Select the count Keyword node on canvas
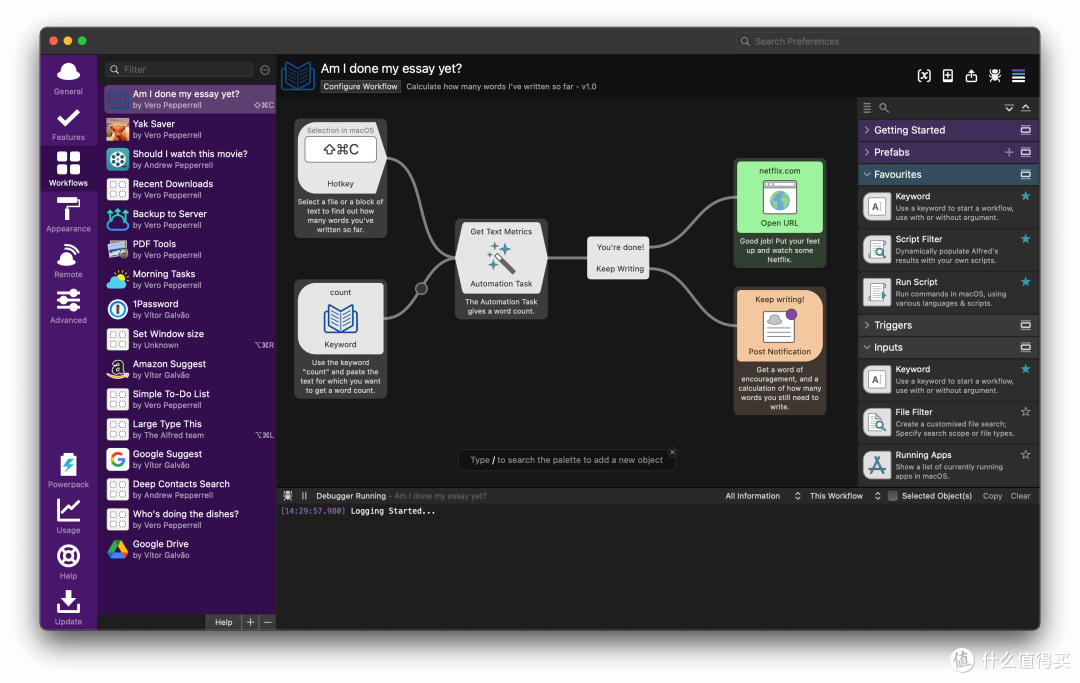Screen dimensions: 1080x683 click(x=340, y=318)
